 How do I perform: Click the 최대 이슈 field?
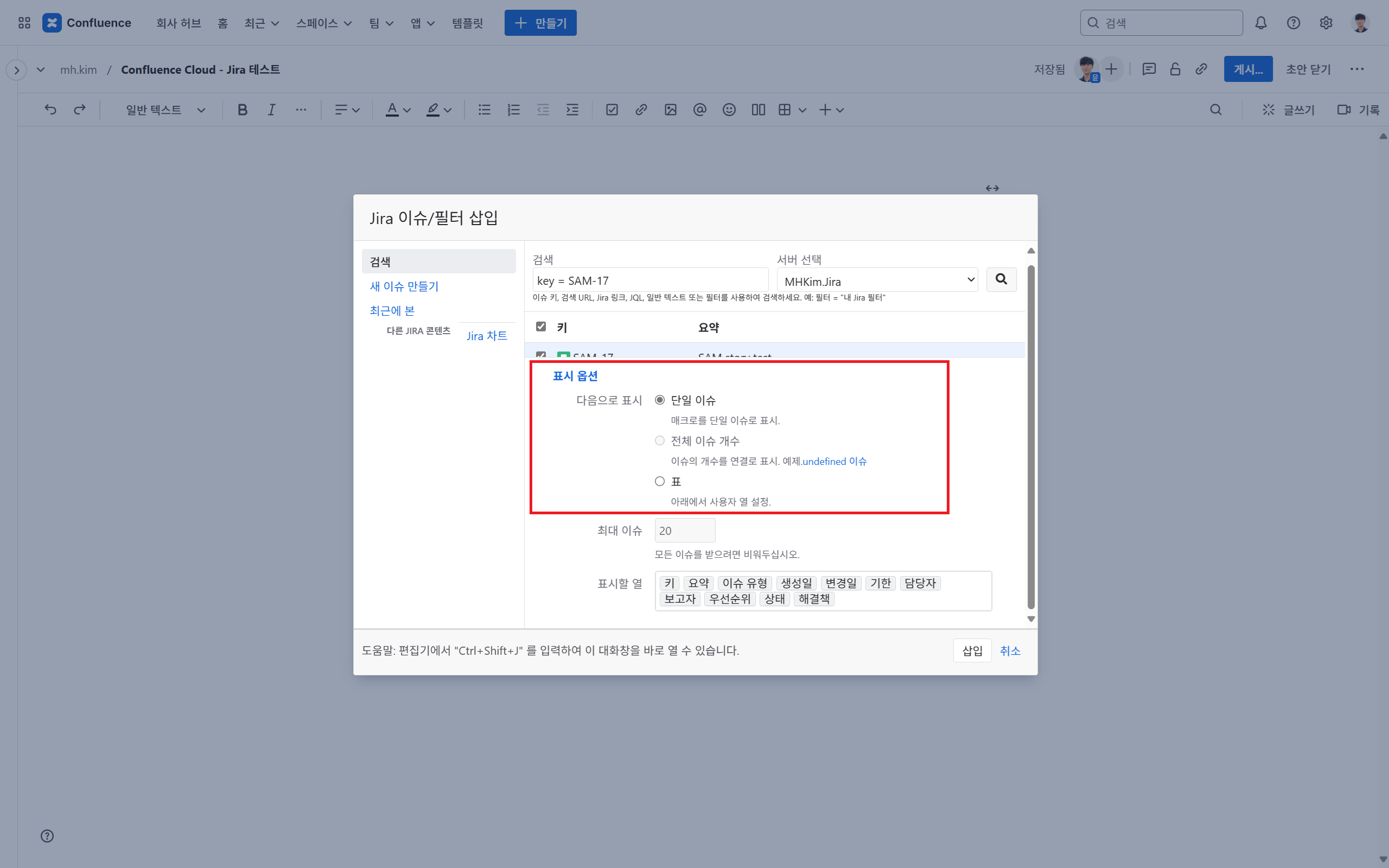[685, 531]
